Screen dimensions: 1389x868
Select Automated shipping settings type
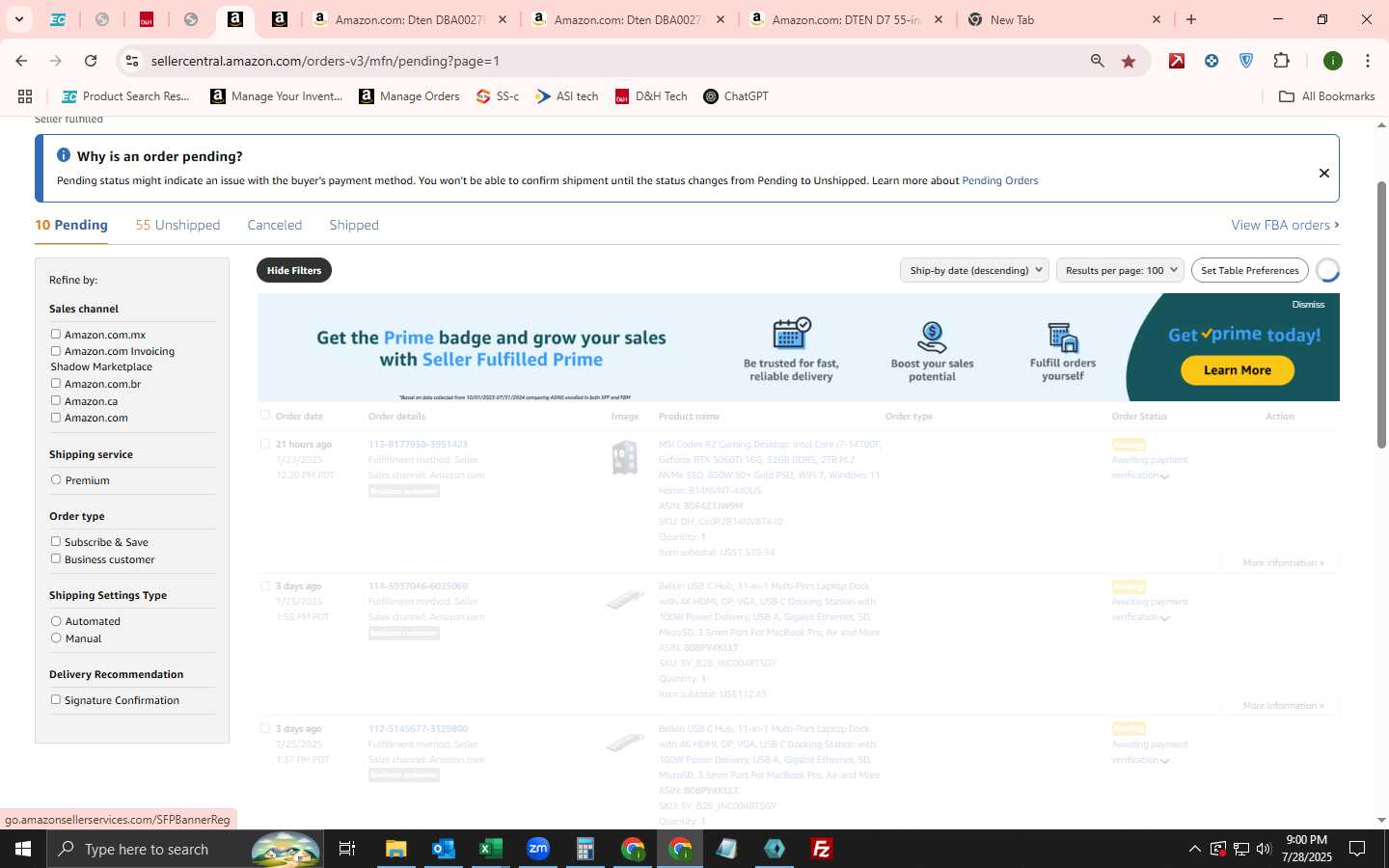click(56, 621)
